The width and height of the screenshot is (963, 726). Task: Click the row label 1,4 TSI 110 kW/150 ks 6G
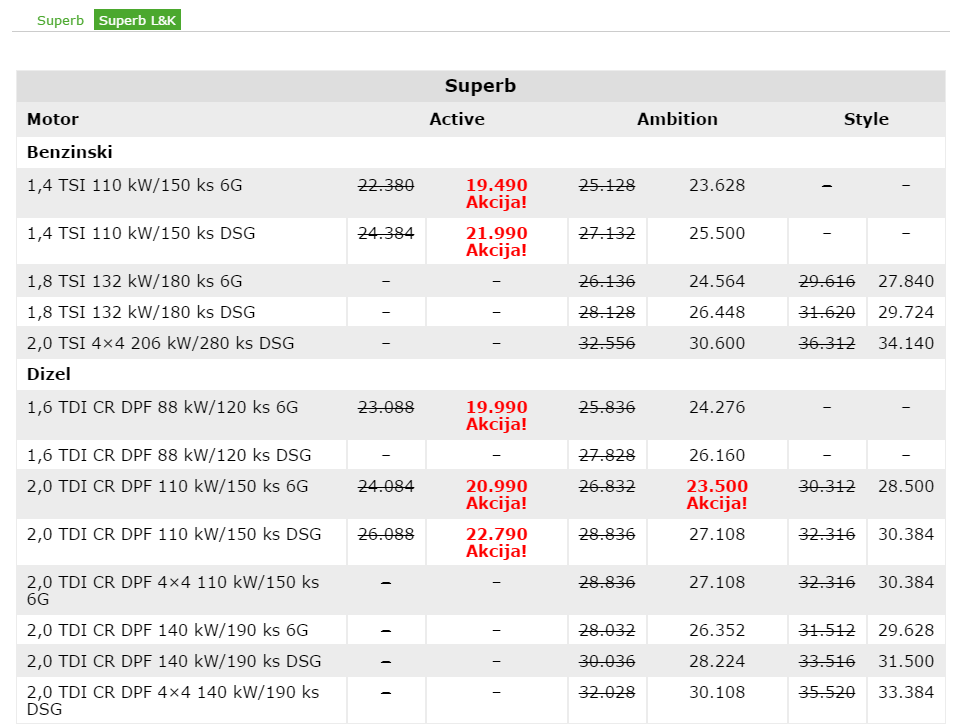(135, 185)
